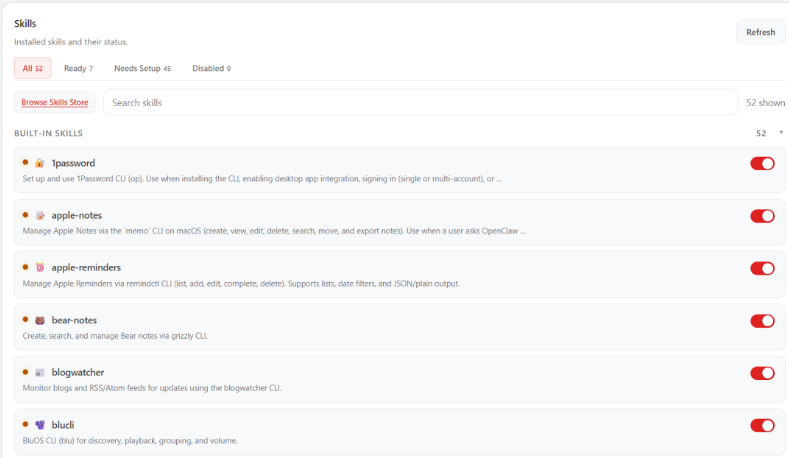The width and height of the screenshot is (789, 459).
Task: Click the apple-notes notepad icon
Action: [x=40, y=215]
